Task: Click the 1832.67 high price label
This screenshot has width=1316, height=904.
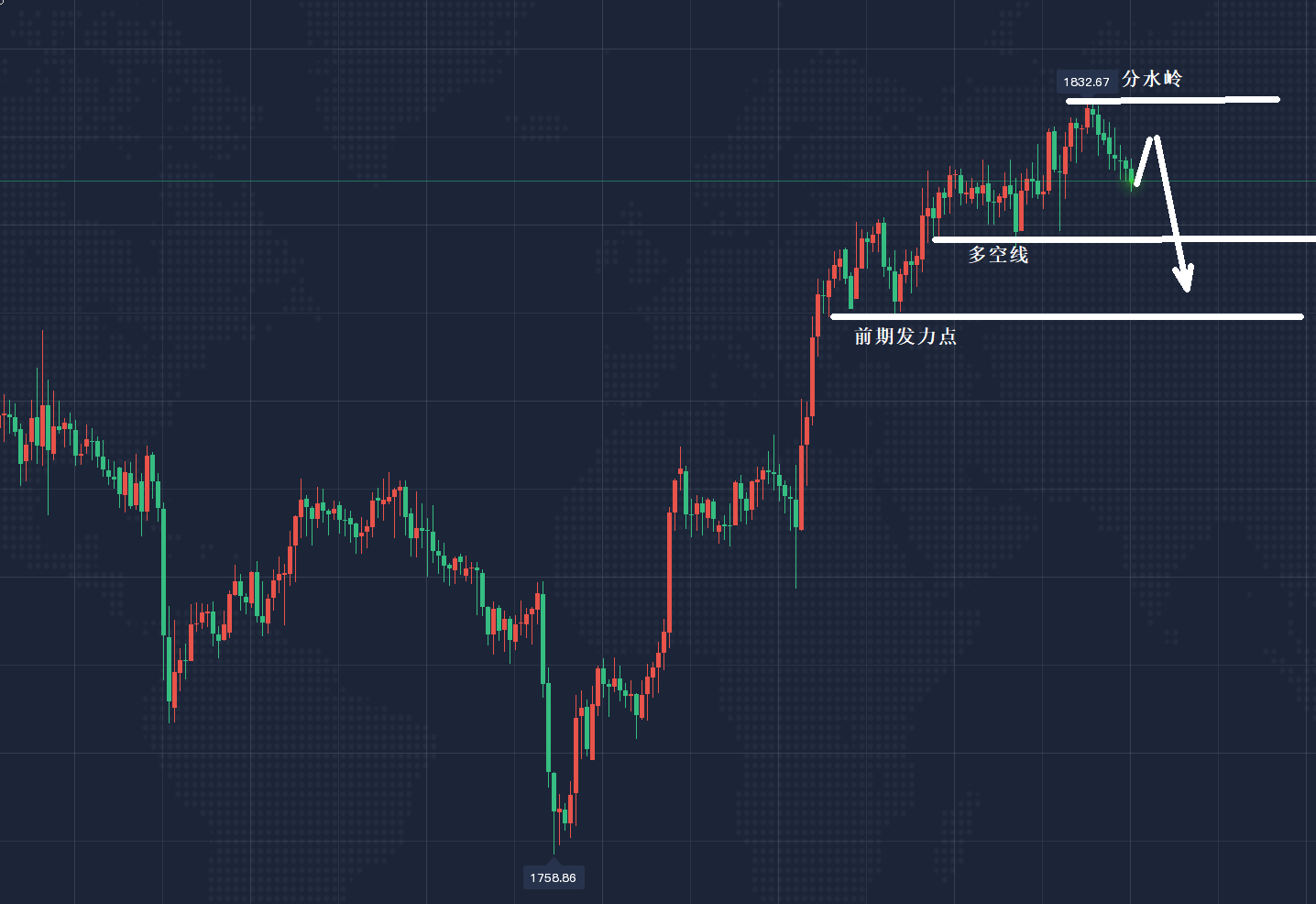Action: tap(1086, 82)
